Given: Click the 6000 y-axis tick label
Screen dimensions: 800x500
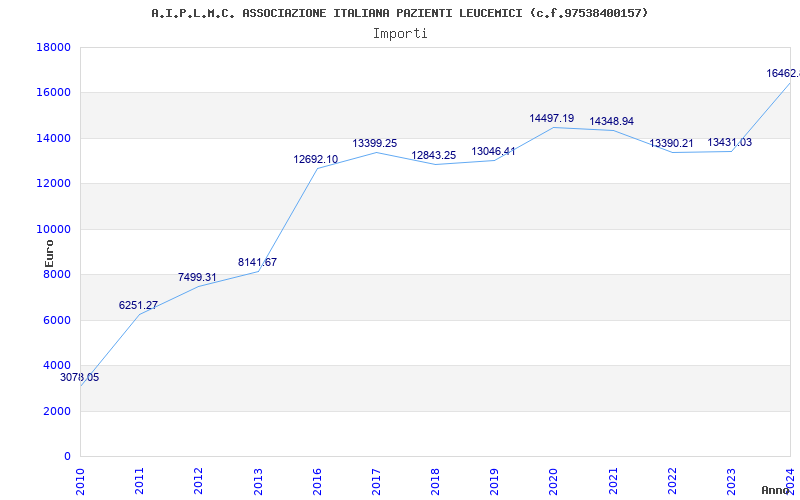Looking at the screenshot, I should 56,320.
